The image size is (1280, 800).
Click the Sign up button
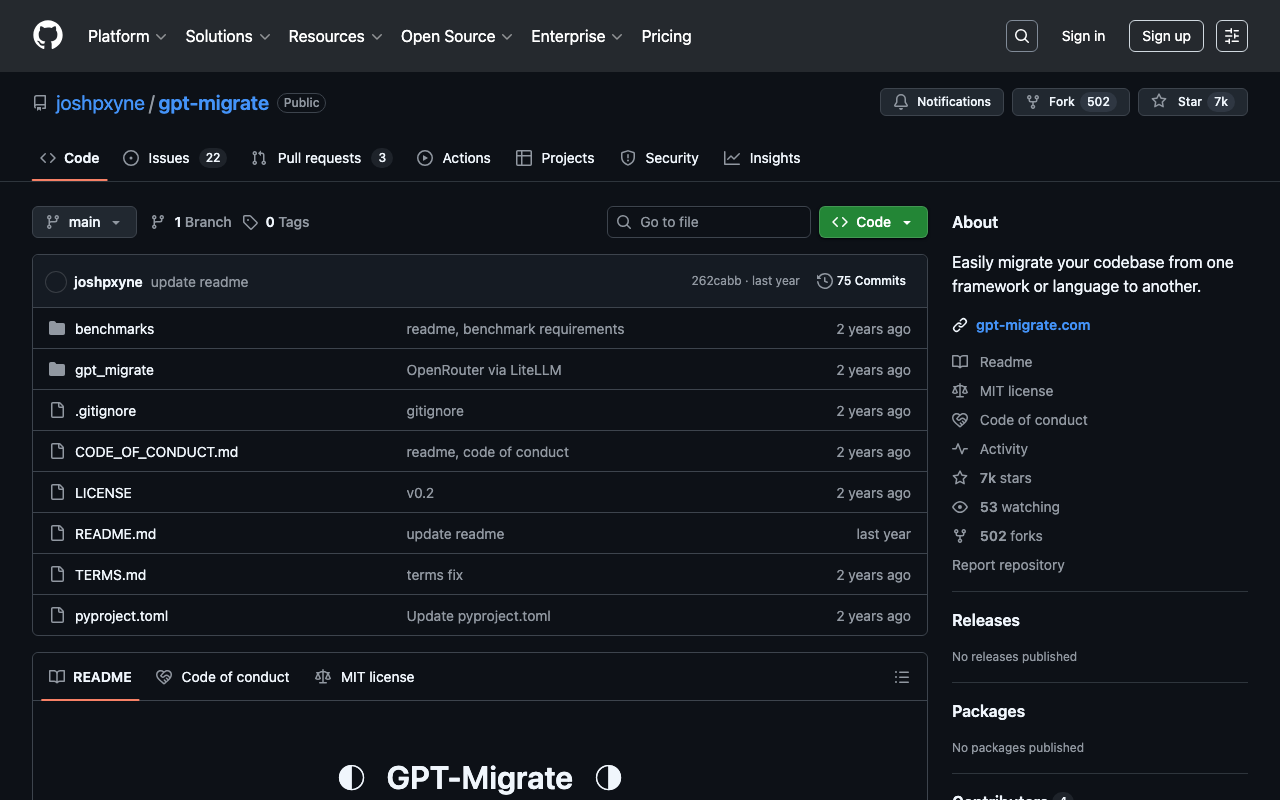pos(1165,36)
